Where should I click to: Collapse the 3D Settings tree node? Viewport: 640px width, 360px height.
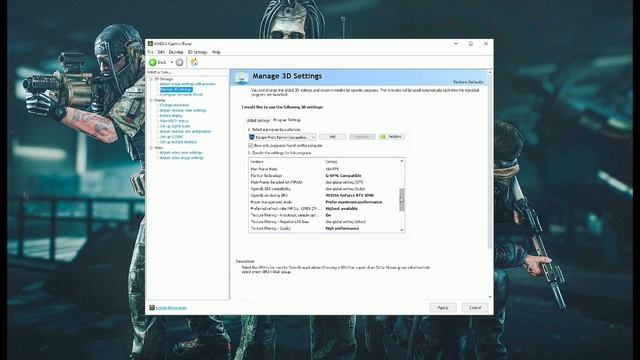151,79
